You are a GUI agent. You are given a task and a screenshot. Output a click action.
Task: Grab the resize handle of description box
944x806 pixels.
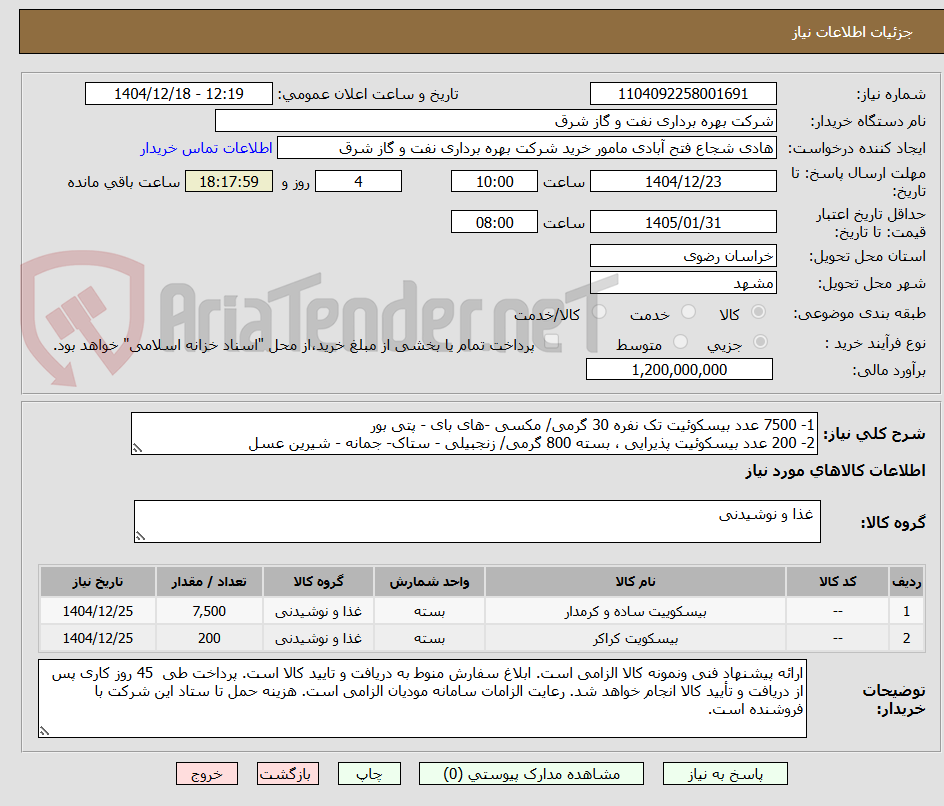(137, 448)
